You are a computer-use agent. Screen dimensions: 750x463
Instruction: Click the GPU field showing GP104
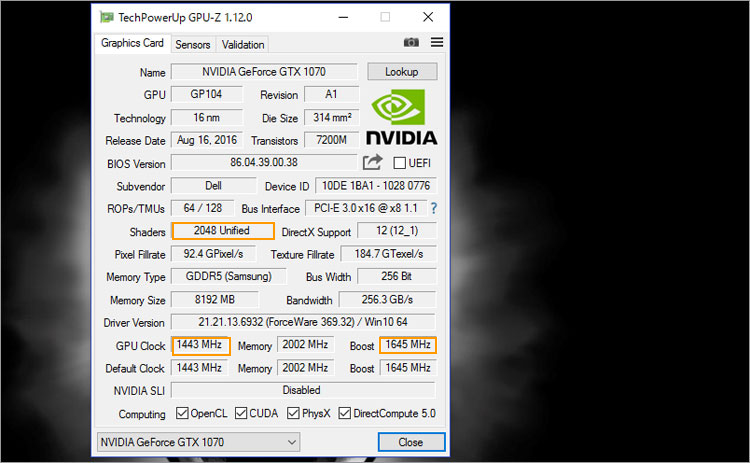(x=207, y=94)
